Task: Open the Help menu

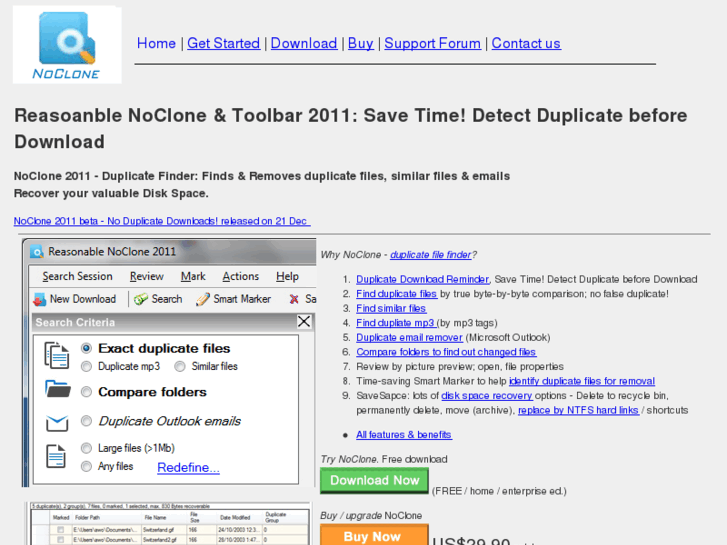Action: coord(287,276)
